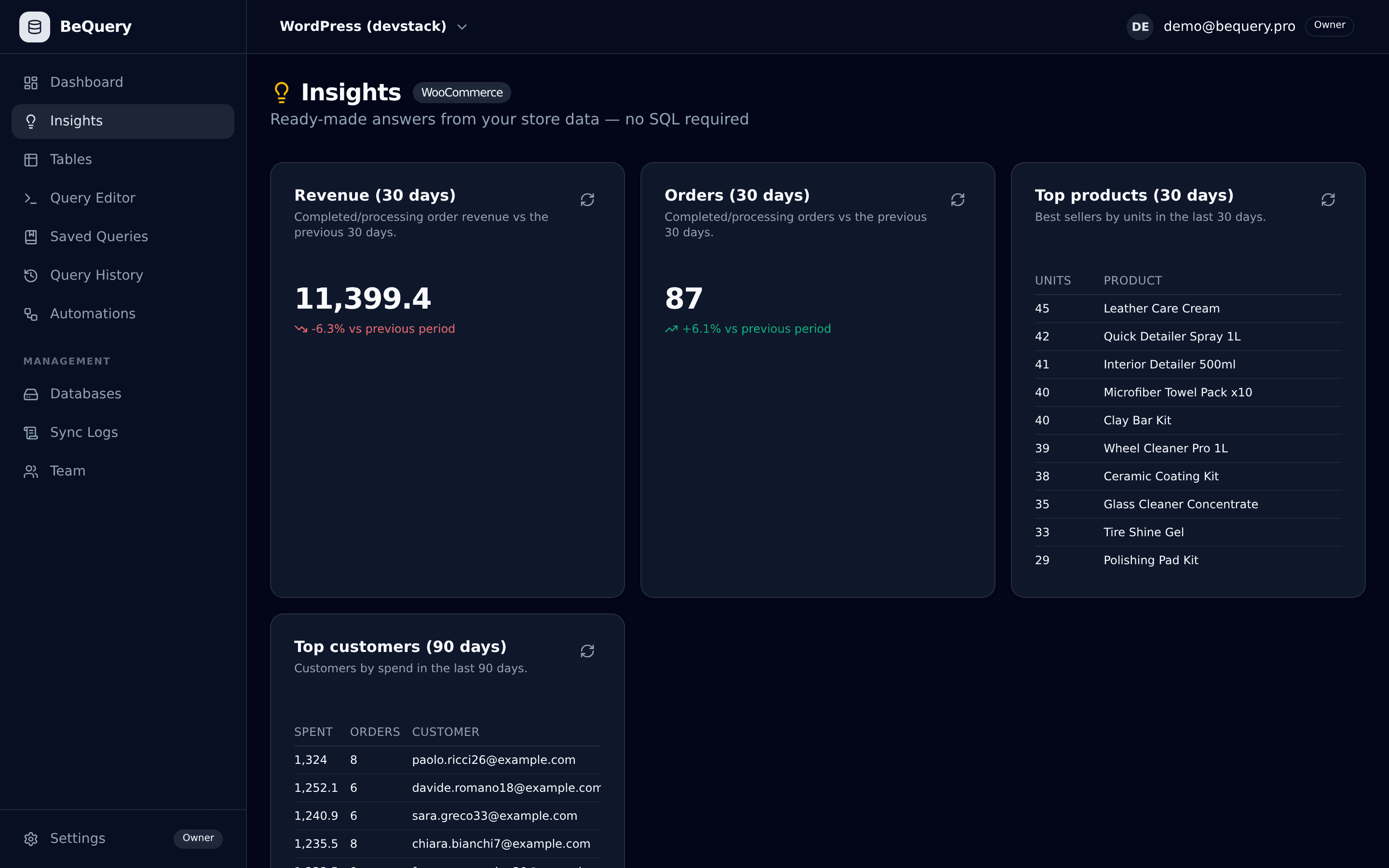
Task: Select the Microfiber Towel Pack x10 row
Action: click(1188, 393)
